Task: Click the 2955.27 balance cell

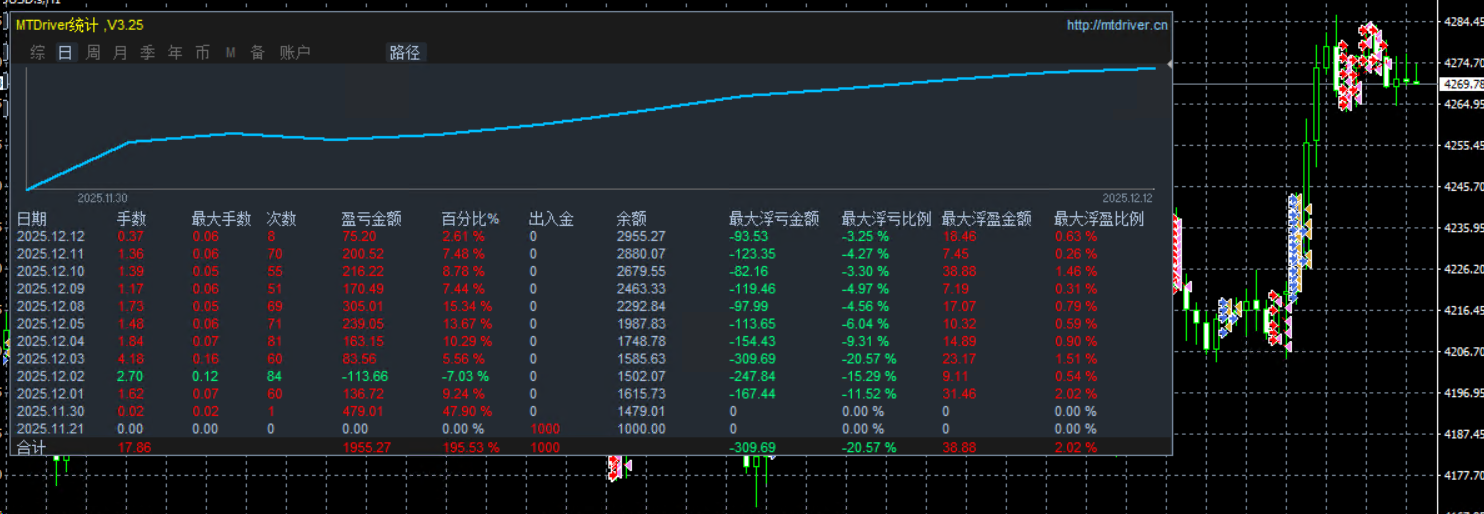Action: tap(641, 236)
